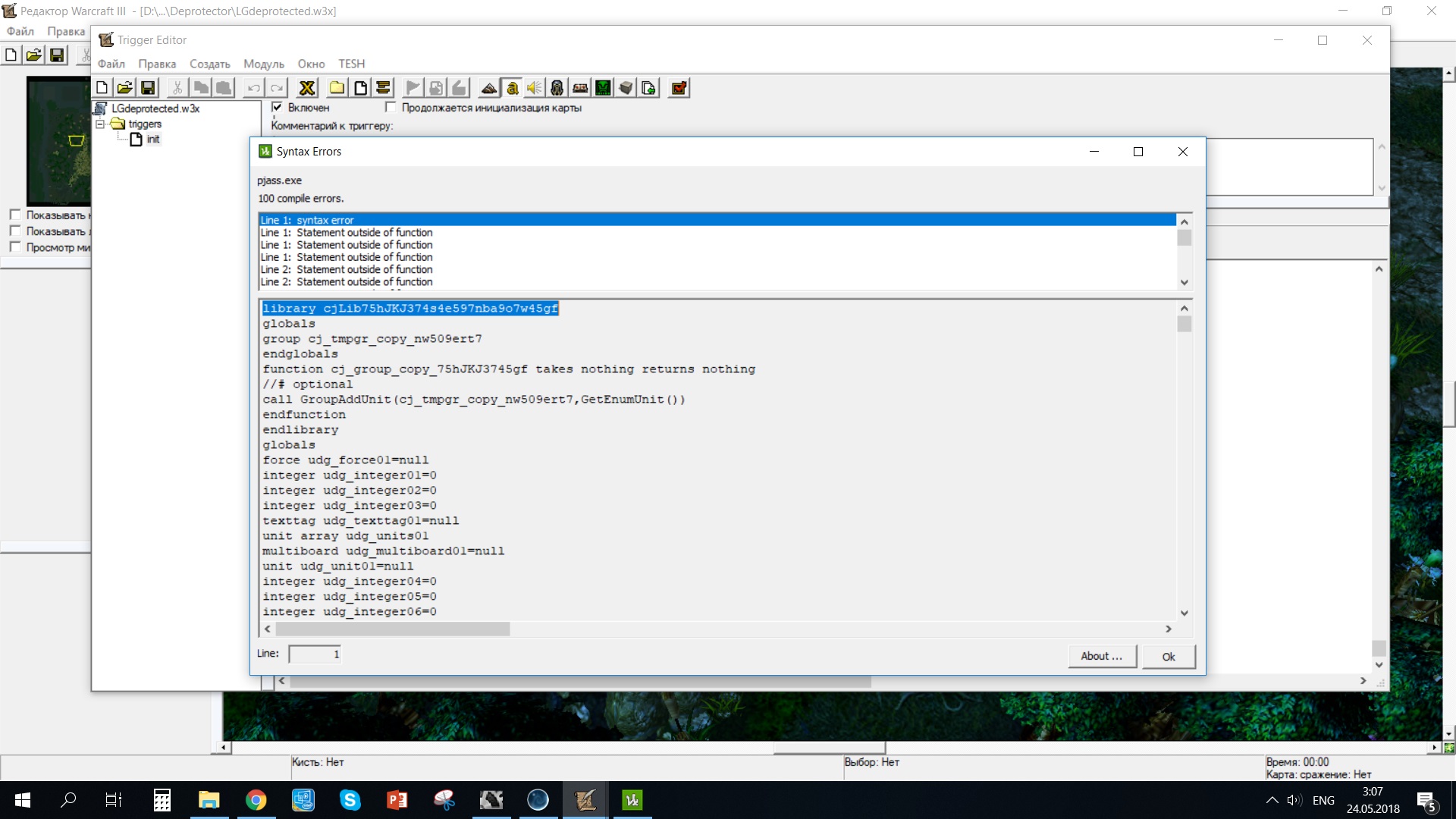Open the Модуль menu
1456x819 pixels.
(263, 64)
